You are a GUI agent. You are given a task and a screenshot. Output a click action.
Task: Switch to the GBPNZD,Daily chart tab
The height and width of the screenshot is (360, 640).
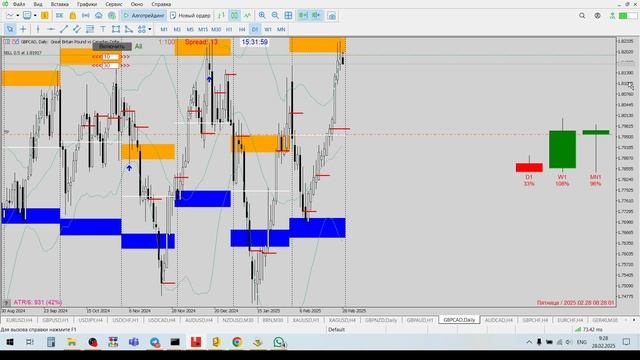(x=381, y=320)
